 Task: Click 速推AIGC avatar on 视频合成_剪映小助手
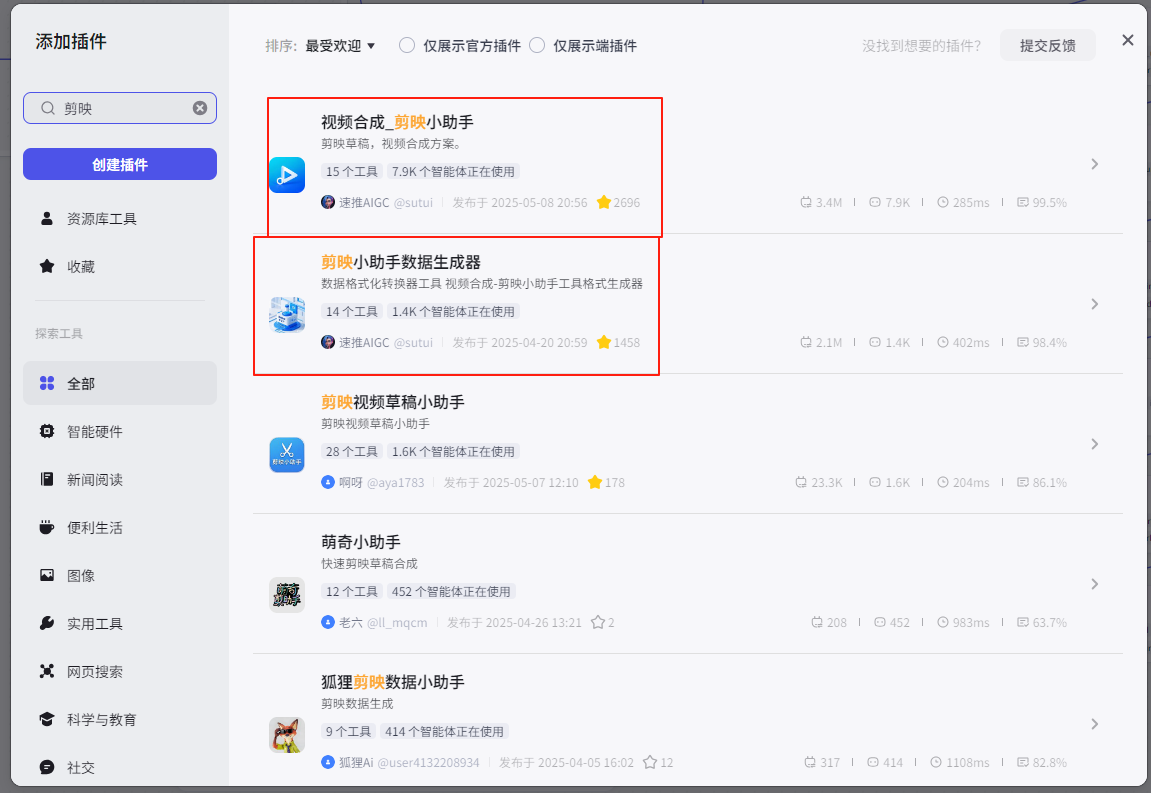[328, 202]
